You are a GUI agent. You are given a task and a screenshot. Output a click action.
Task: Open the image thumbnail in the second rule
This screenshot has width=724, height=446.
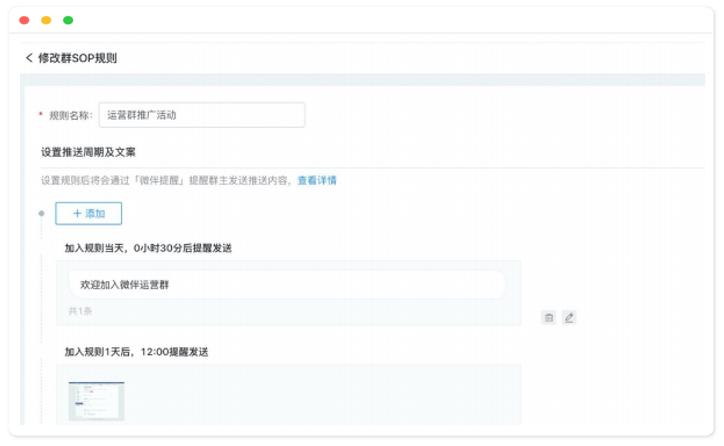coord(96,400)
